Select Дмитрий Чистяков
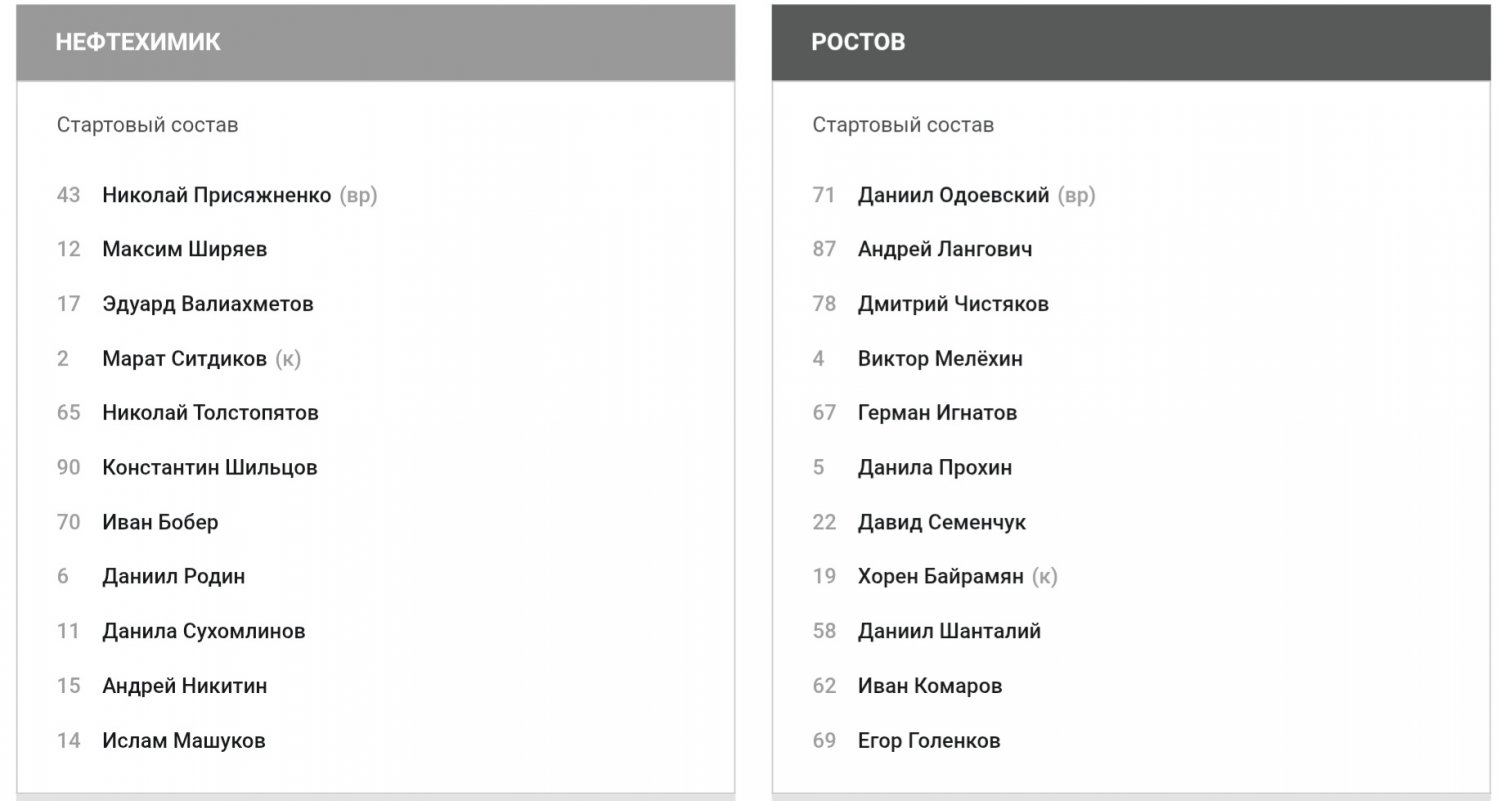1500x801 pixels. click(x=953, y=304)
